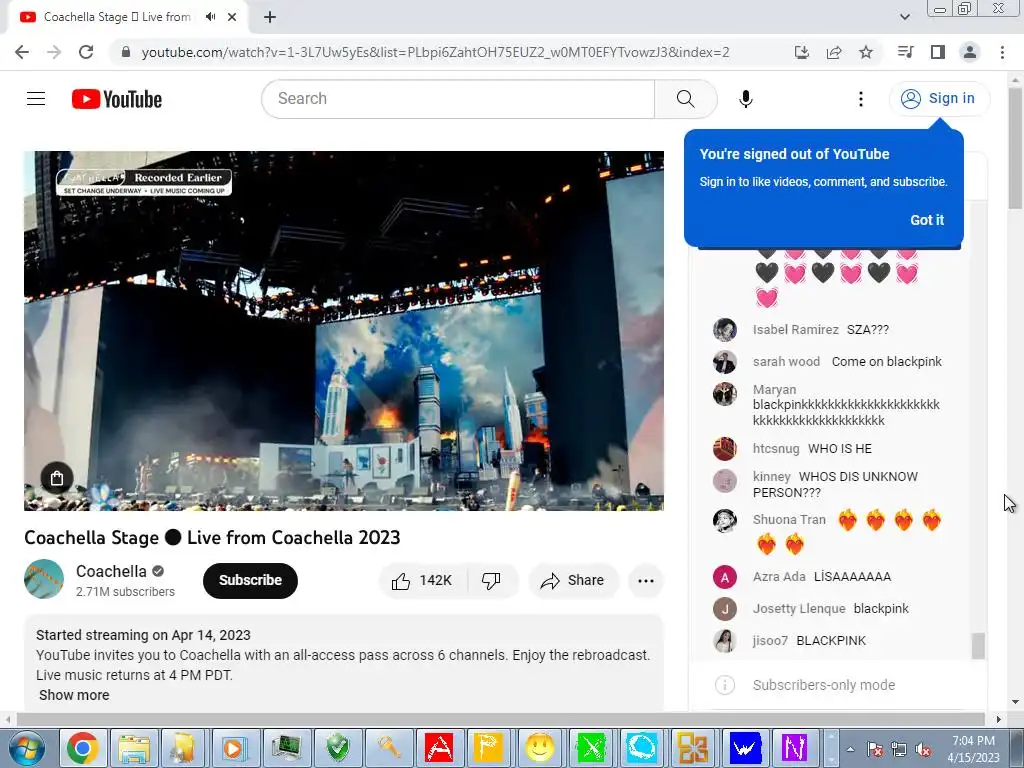Image resolution: width=1024 pixels, height=768 pixels.
Task: Click chat message from Maryan
Action: [846, 413]
